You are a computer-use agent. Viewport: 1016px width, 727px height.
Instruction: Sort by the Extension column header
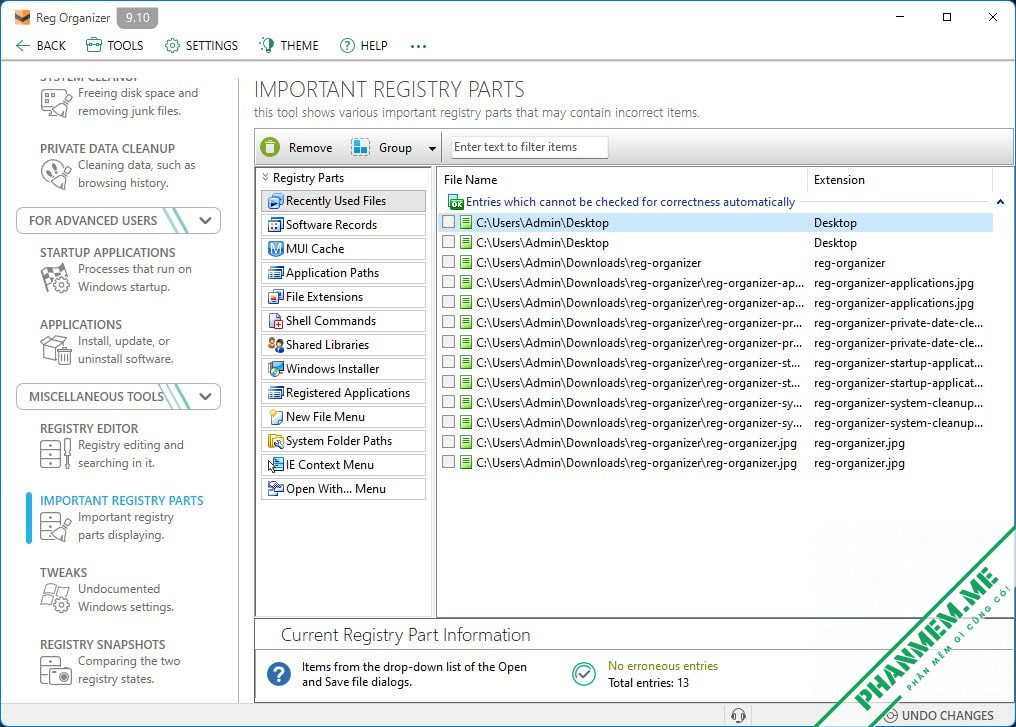click(899, 179)
